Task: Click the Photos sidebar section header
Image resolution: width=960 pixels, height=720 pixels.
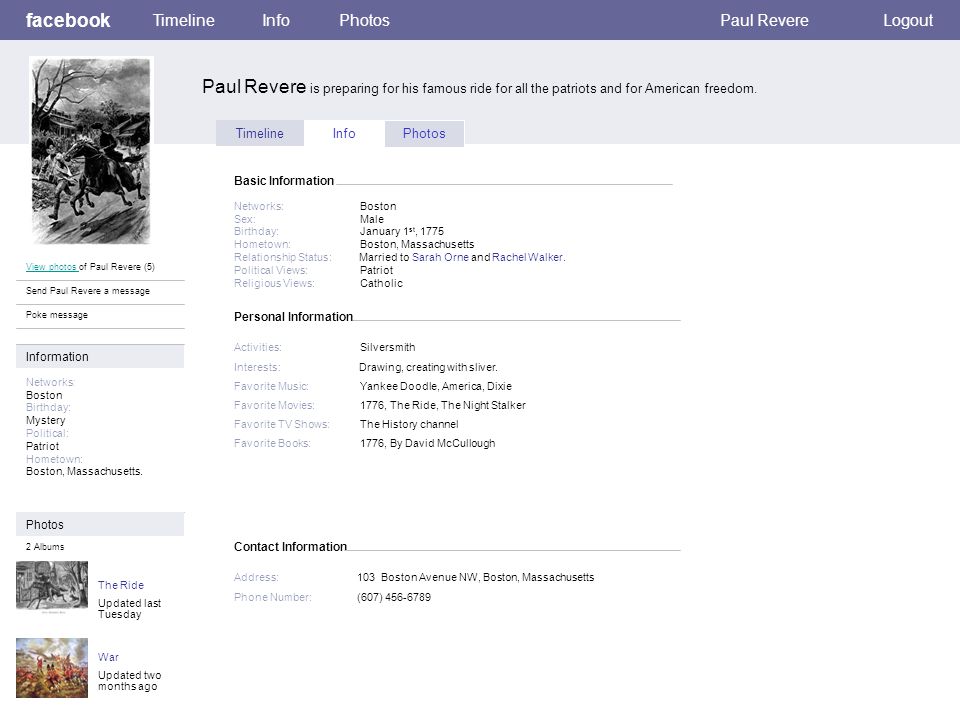Action: (100, 525)
